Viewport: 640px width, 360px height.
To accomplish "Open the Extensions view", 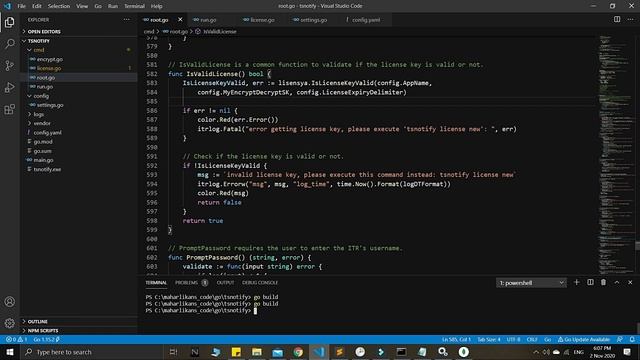I will coord(9,109).
